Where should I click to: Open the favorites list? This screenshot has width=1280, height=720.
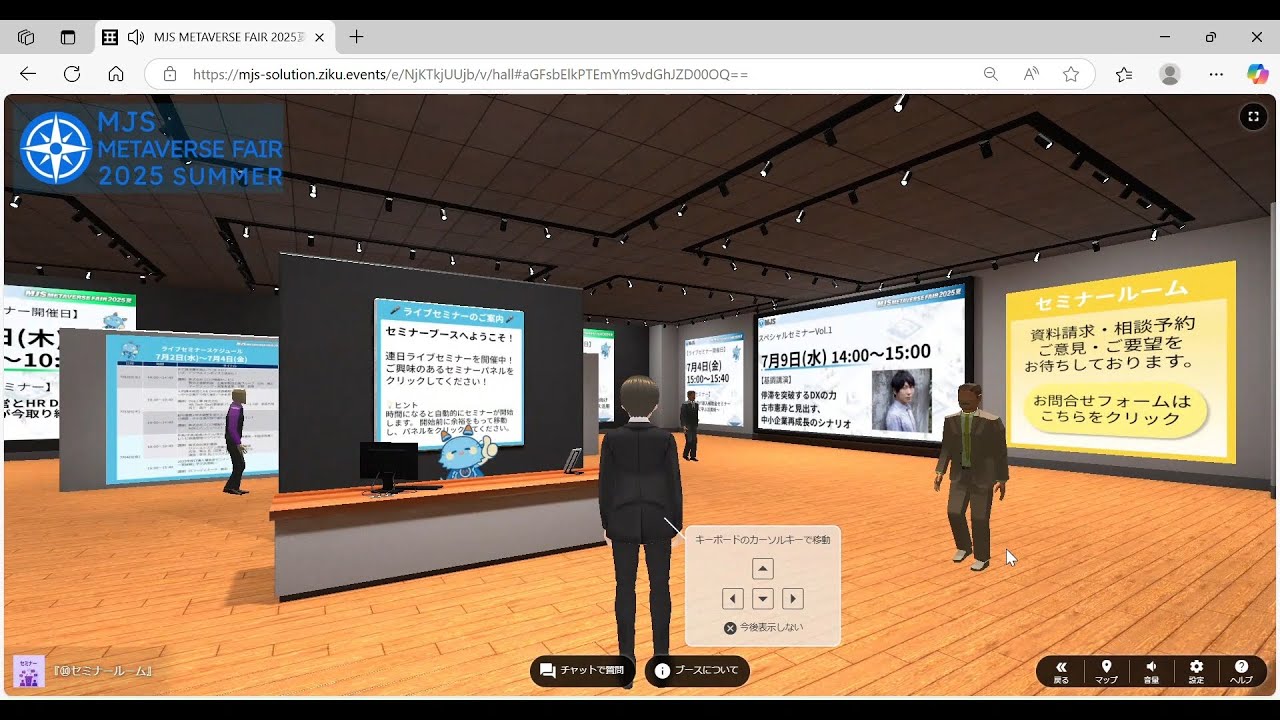(1124, 74)
